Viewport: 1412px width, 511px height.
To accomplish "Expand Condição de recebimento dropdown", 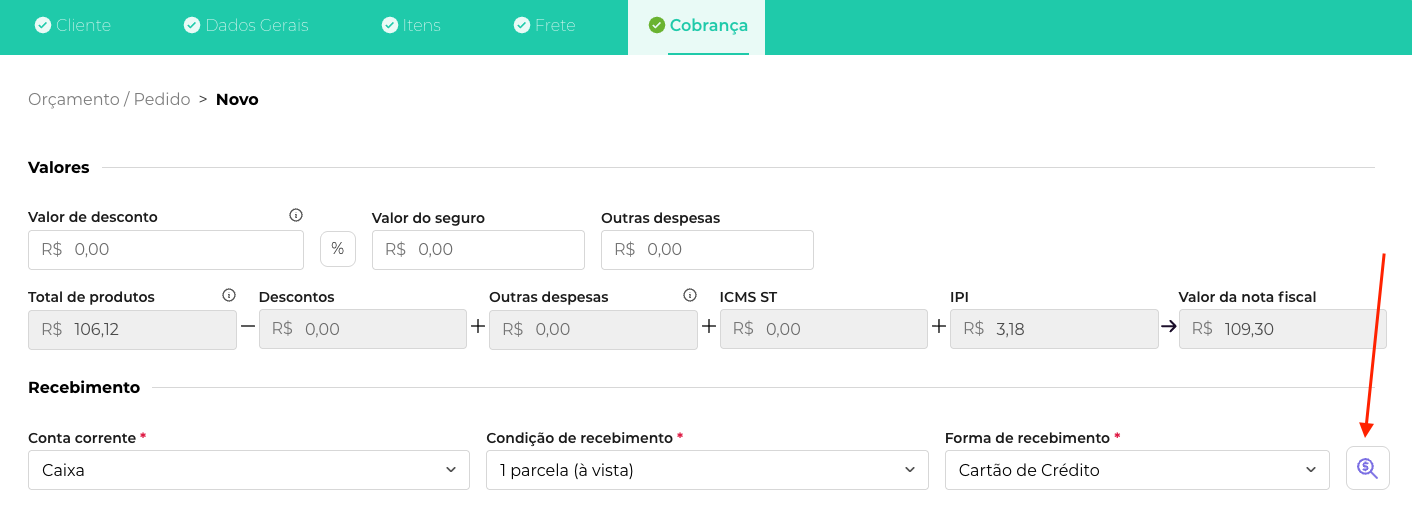I will pyautogui.click(x=707, y=470).
